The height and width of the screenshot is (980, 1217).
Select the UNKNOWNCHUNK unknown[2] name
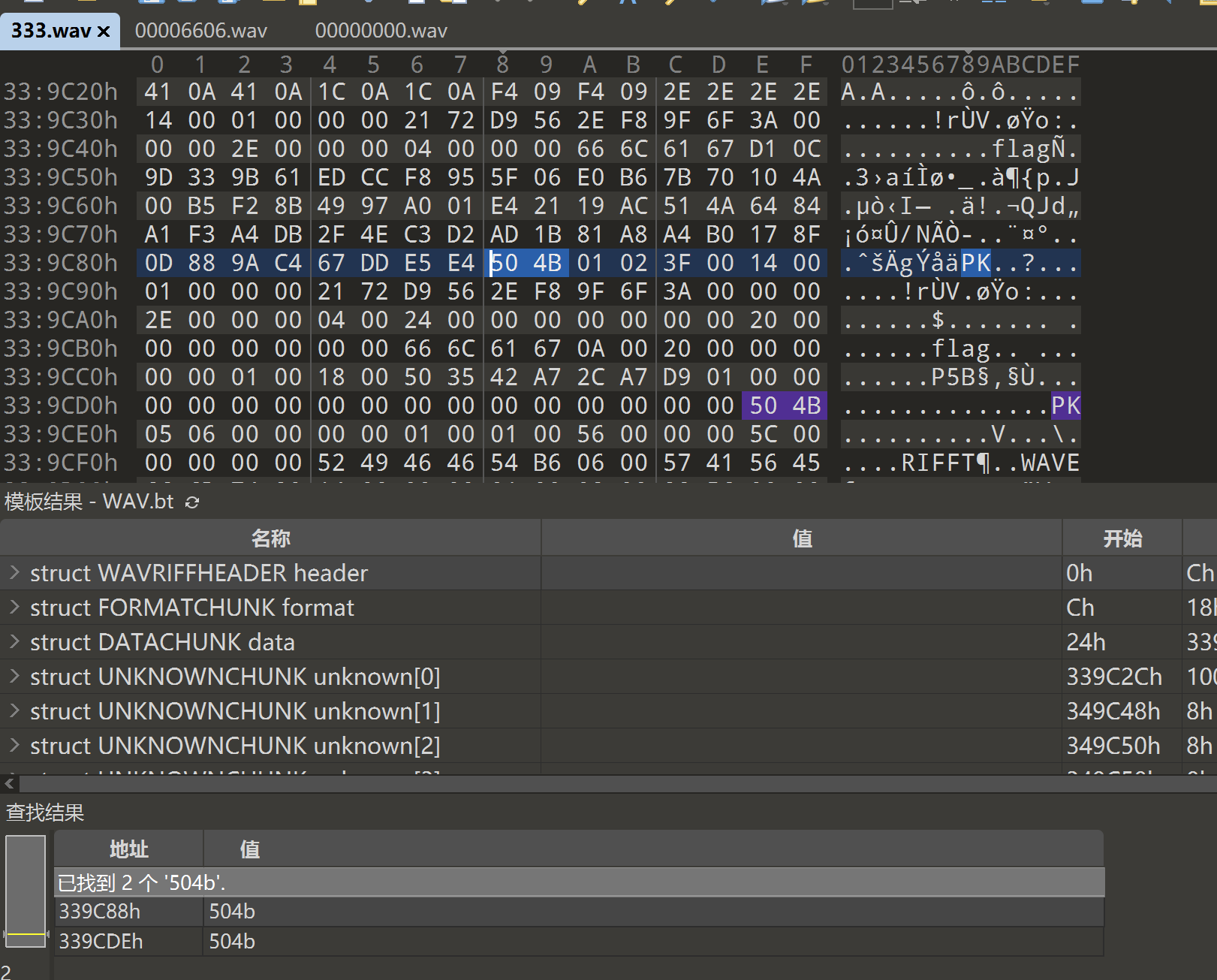pyautogui.click(x=235, y=746)
